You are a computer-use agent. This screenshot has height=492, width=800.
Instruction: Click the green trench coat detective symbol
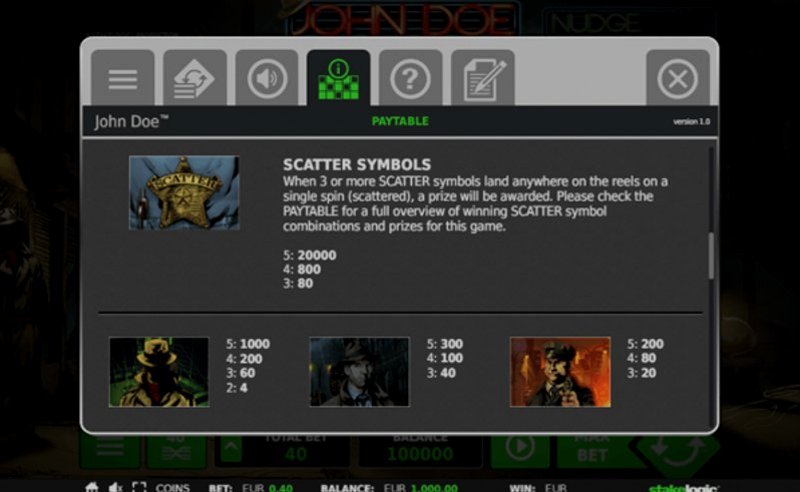click(159, 372)
